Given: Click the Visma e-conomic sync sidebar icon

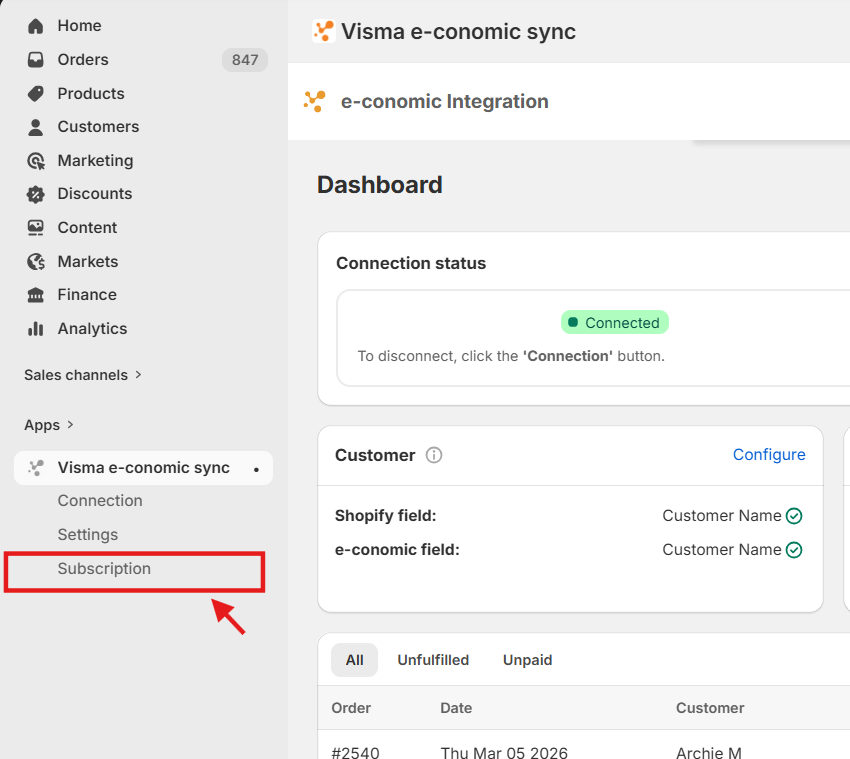Looking at the screenshot, I should tap(36, 468).
